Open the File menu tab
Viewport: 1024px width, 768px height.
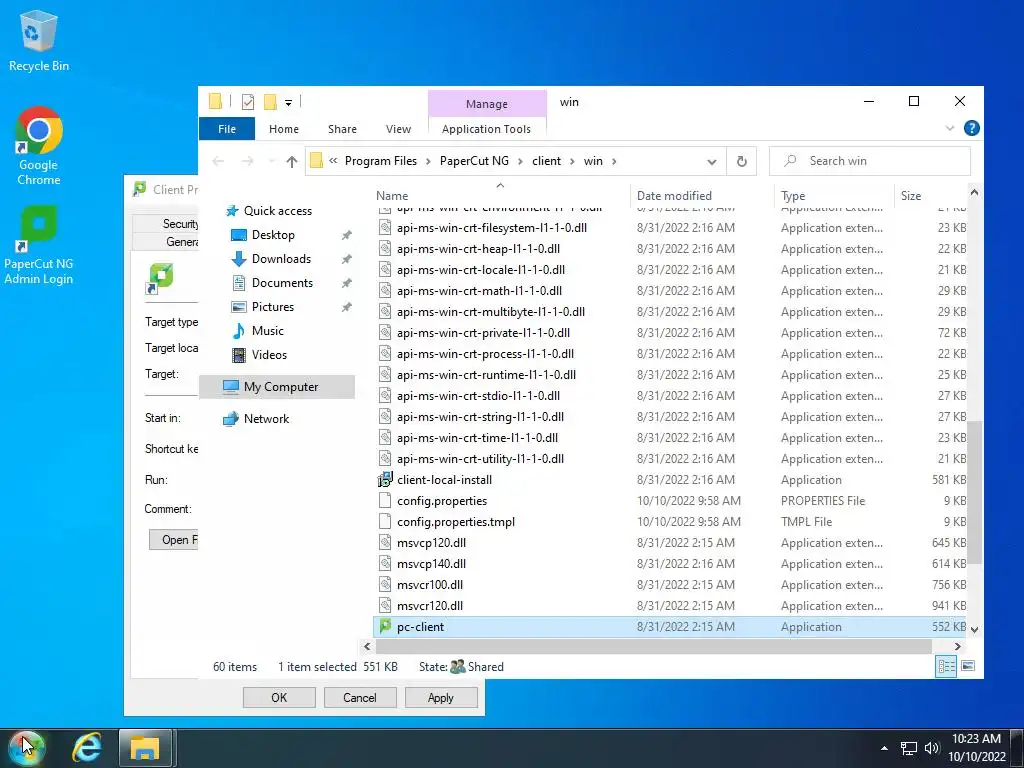coord(227,129)
